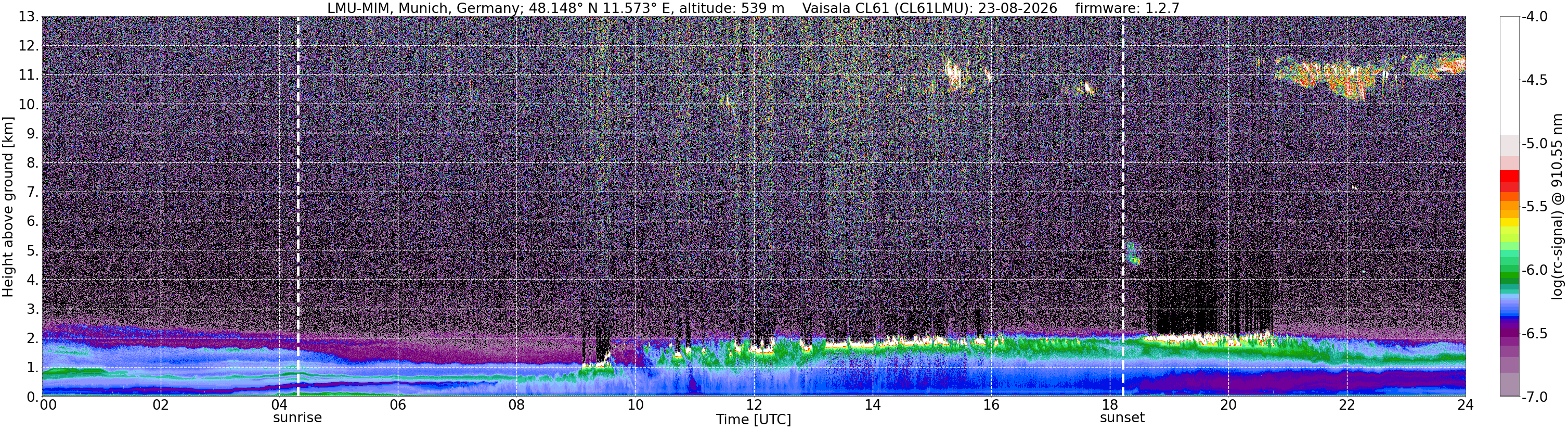Image resolution: width=1568 pixels, height=430 pixels.
Task: Click the '7.' height tick label
Action: [x=32, y=192]
